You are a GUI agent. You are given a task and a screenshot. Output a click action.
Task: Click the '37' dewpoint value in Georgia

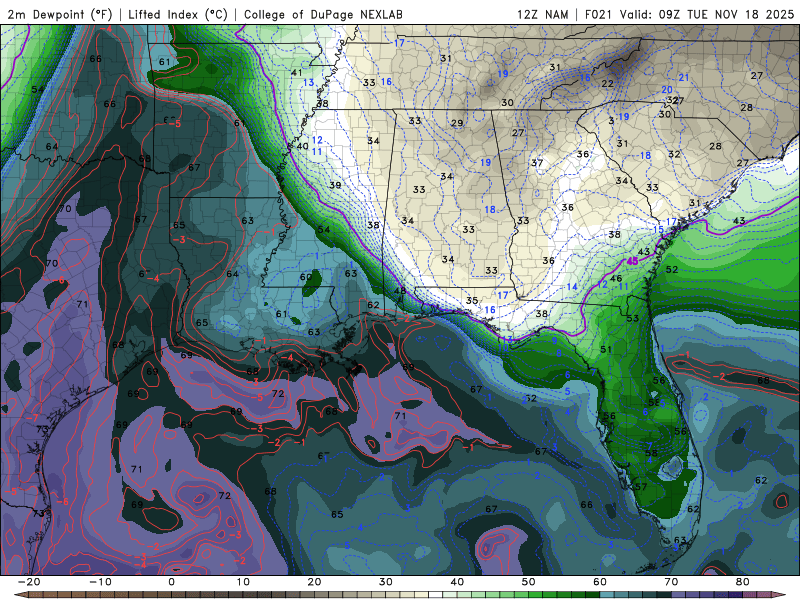[x=537, y=163]
